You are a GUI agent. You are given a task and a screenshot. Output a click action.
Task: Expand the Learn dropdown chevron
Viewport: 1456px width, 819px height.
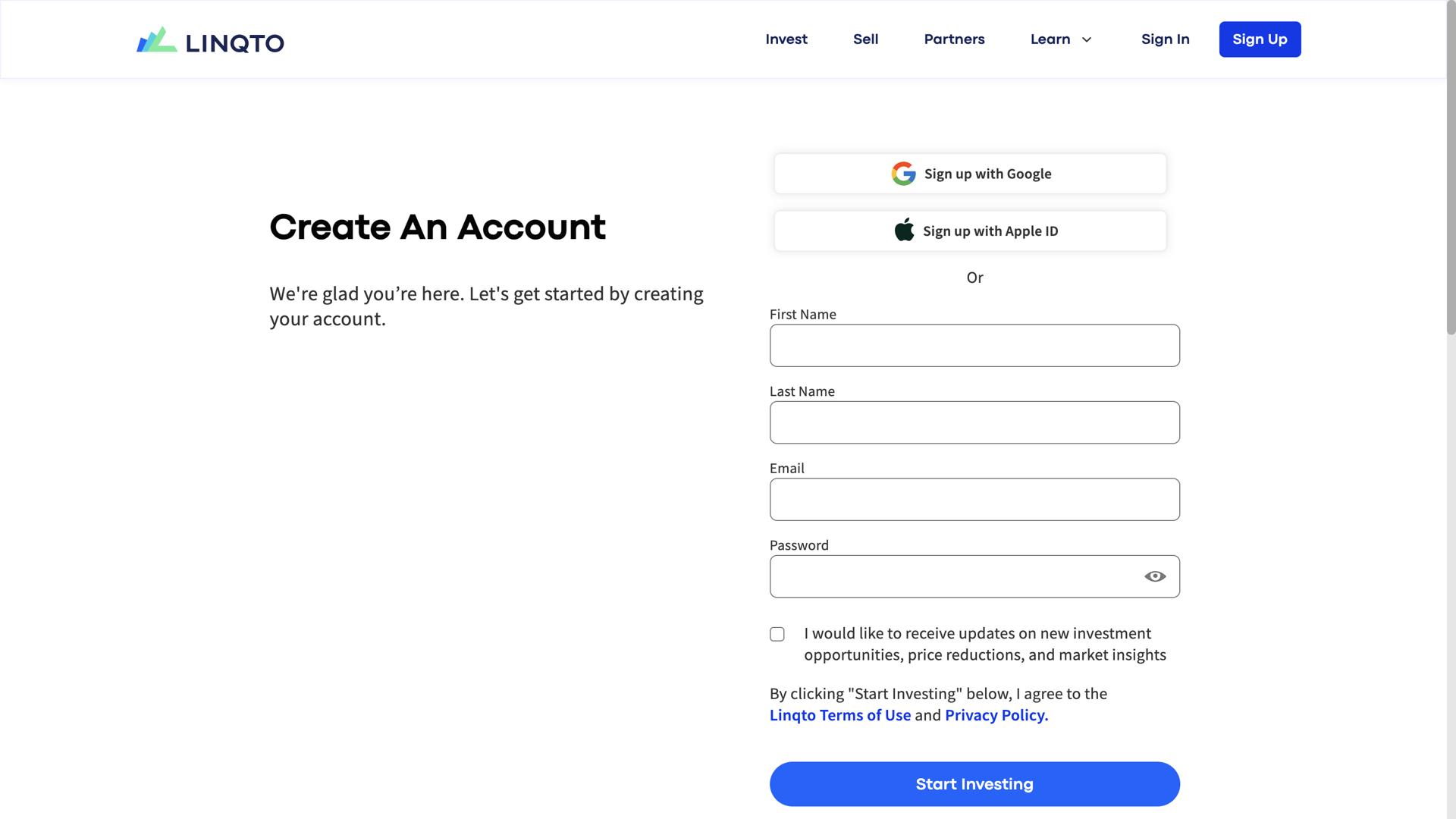(1086, 39)
